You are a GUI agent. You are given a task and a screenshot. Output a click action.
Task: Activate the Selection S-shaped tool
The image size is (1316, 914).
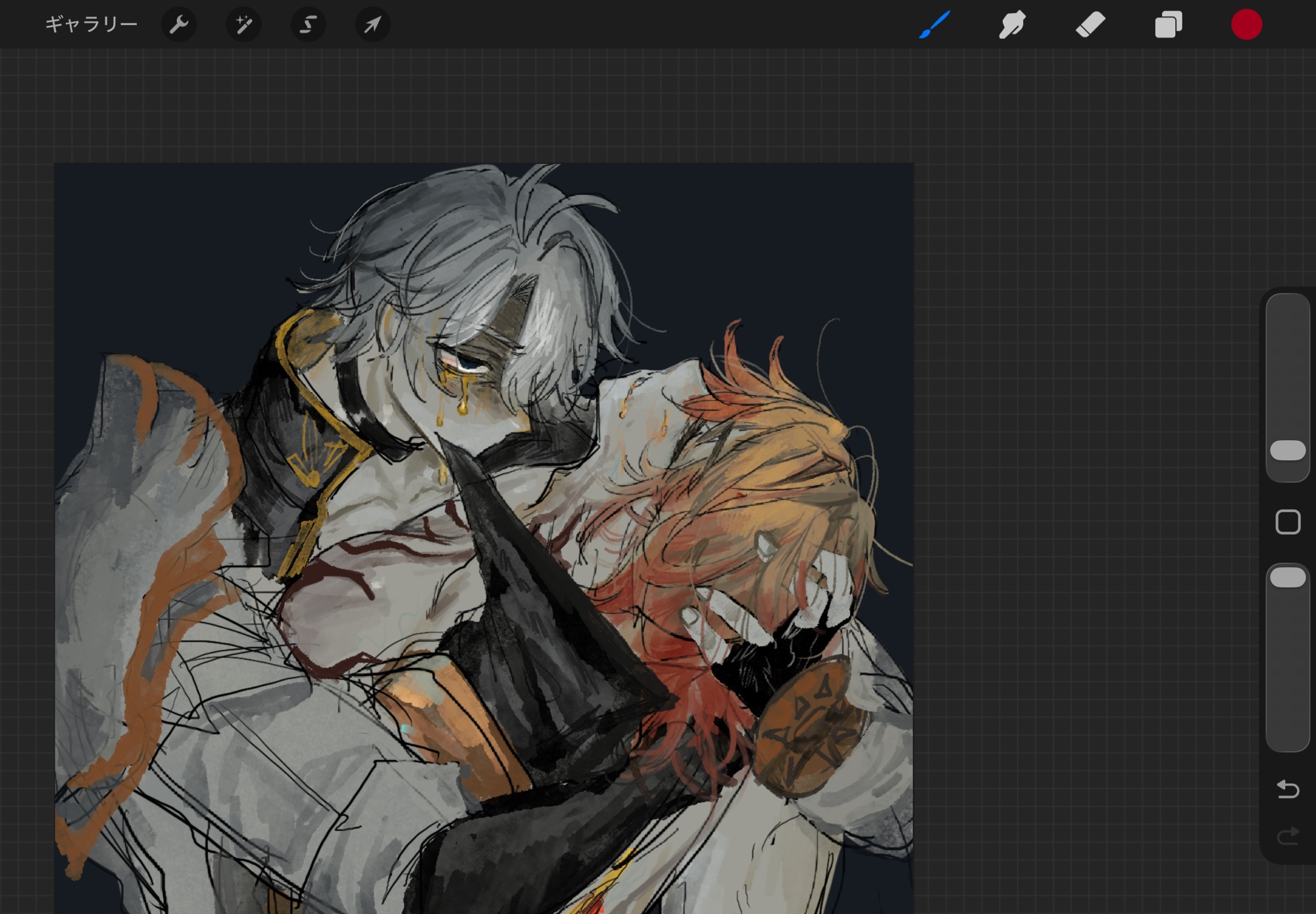click(308, 25)
